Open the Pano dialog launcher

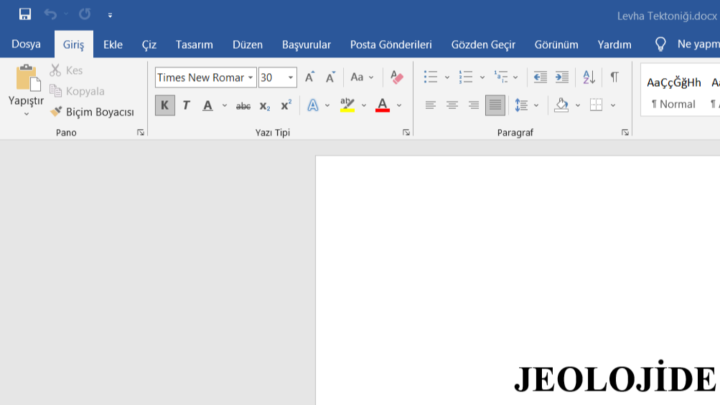(x=141, y=133)
